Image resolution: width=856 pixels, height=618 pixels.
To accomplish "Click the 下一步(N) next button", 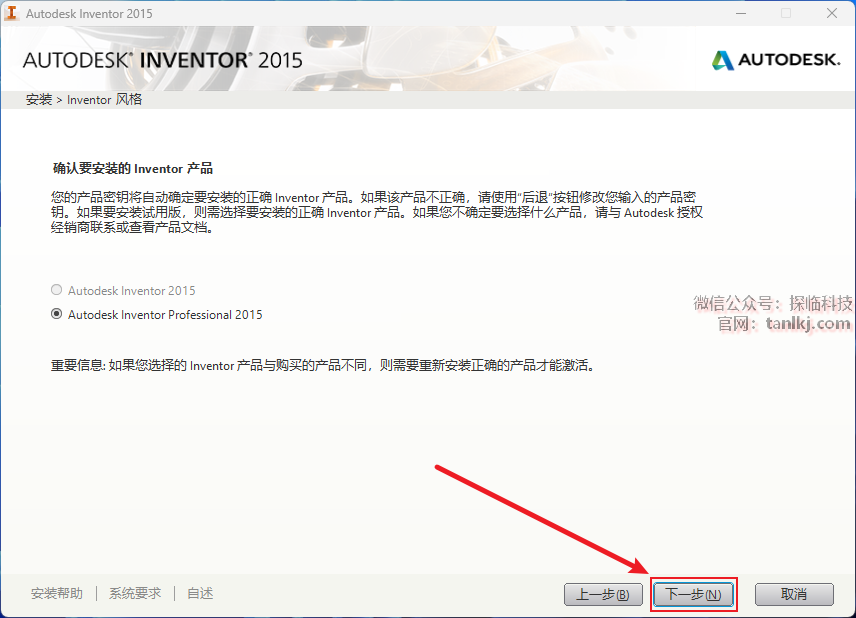I will (693, 594).
